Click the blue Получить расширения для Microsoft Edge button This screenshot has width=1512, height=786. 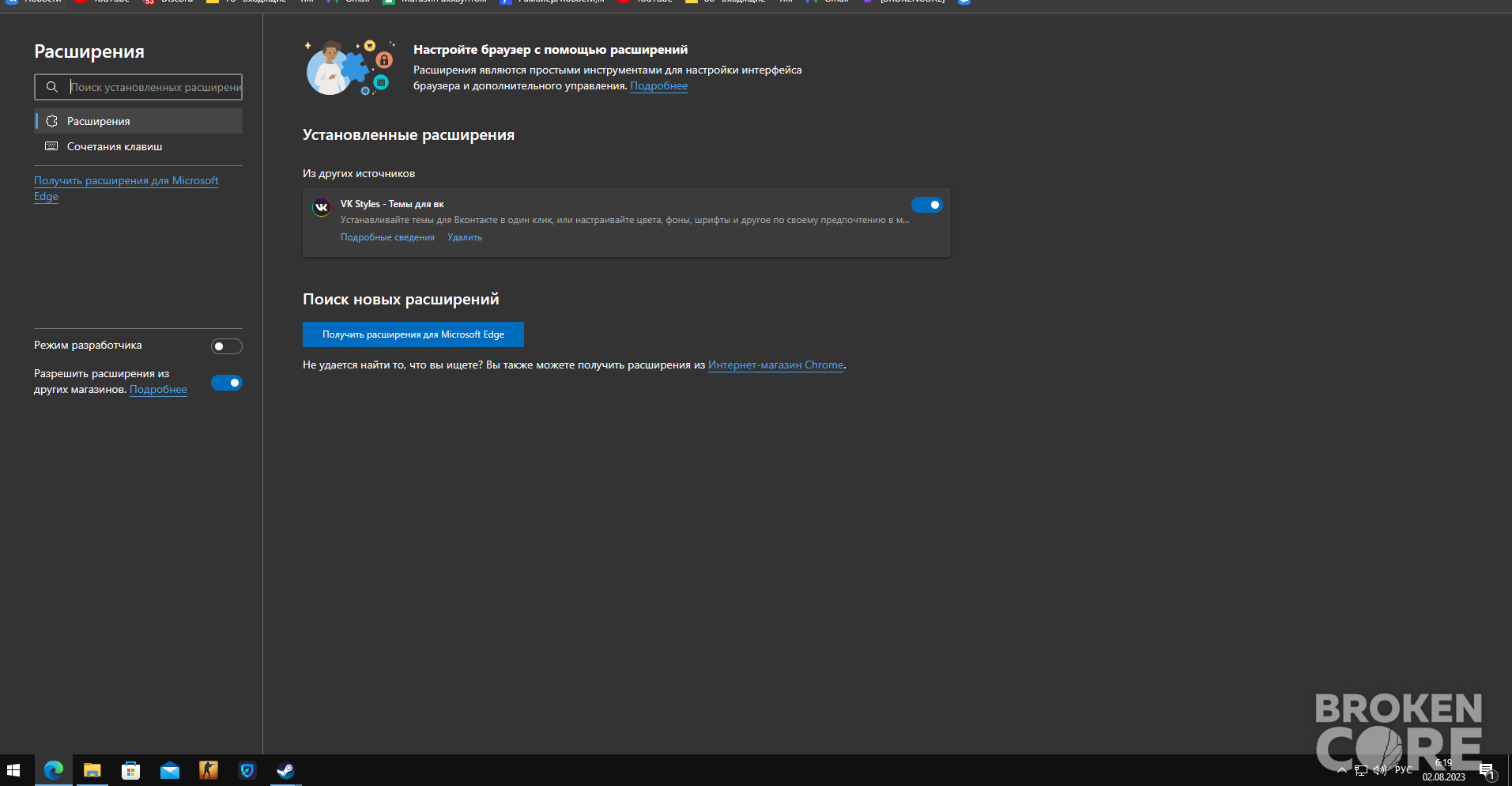click(x=413, y=334)
